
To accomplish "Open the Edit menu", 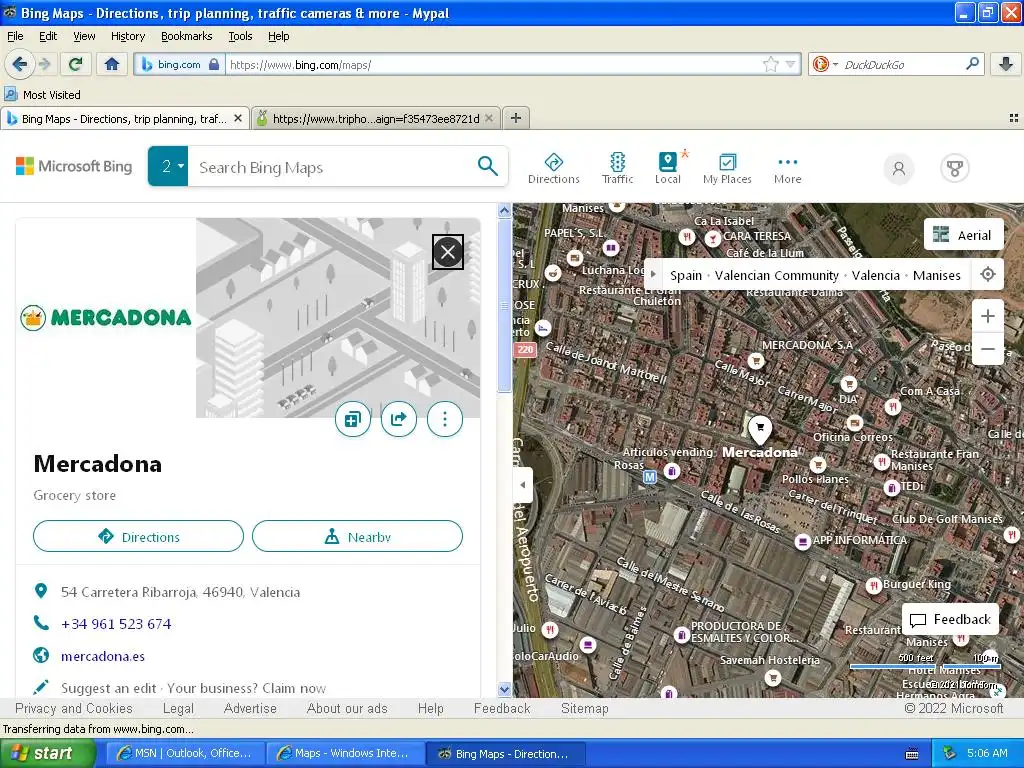I will click(48, 36).
